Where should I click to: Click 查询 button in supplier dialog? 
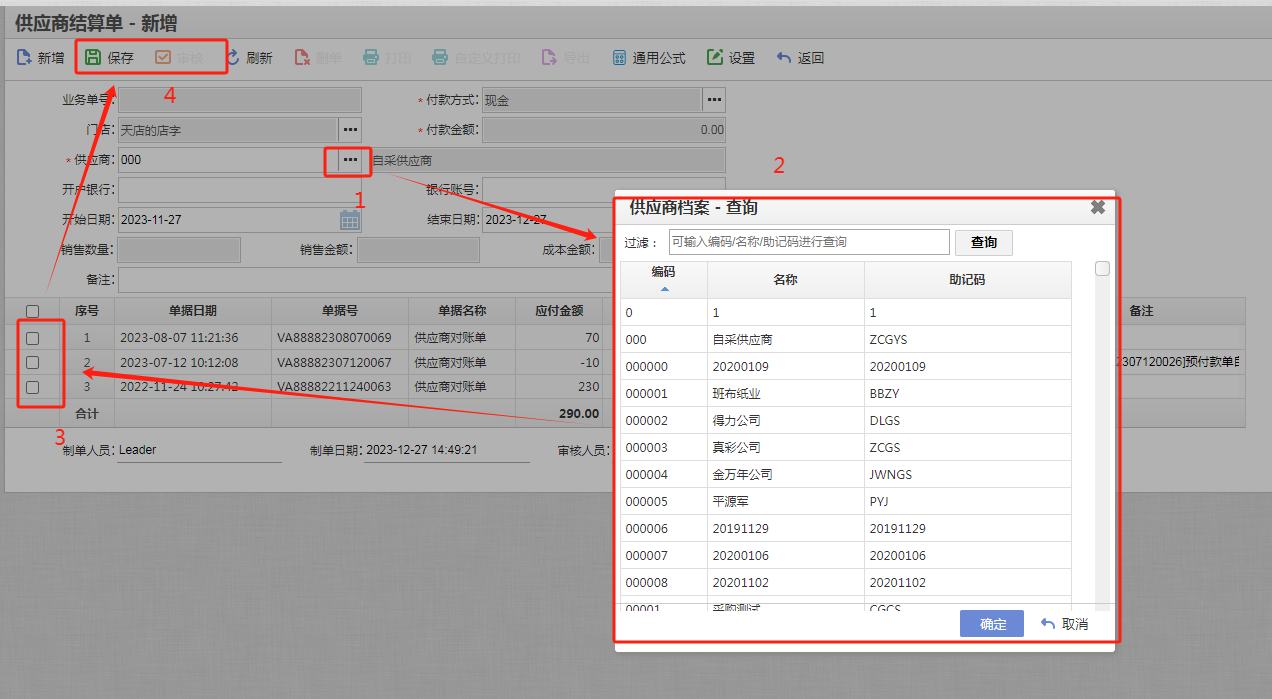pyautogui.click(x=984, y=242)
